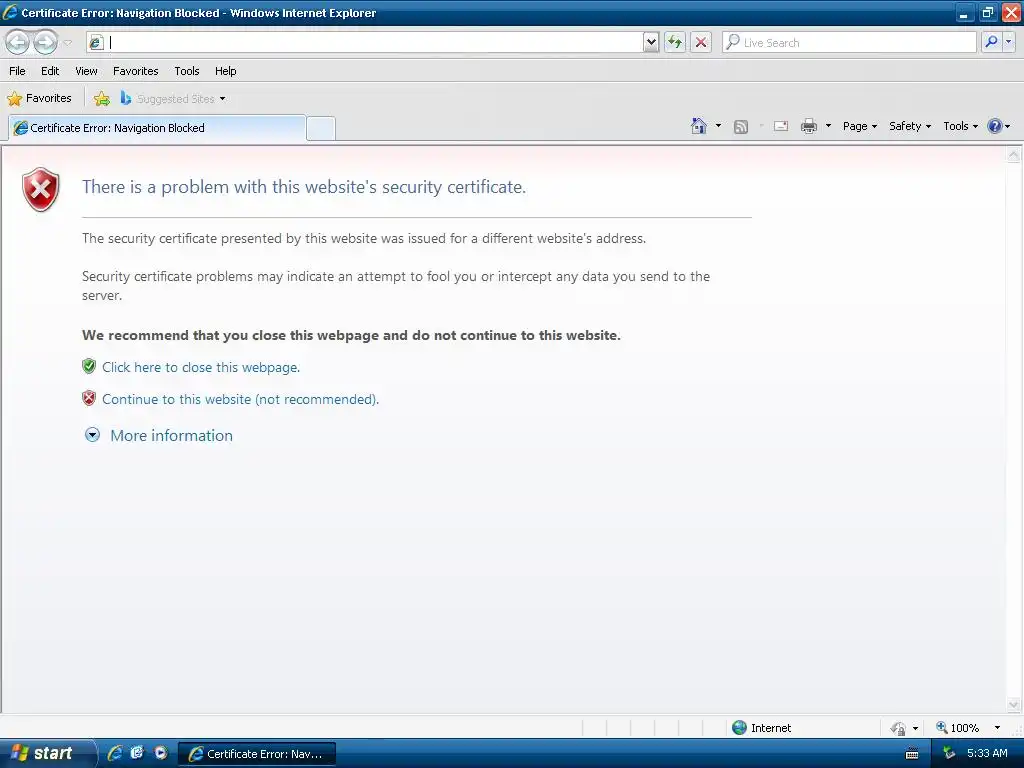Image resolution: width=1024 pixels, height=768 pixels.
Task: Click the vertical scrollbar down arrow
Action: (x=1014, y=704)
